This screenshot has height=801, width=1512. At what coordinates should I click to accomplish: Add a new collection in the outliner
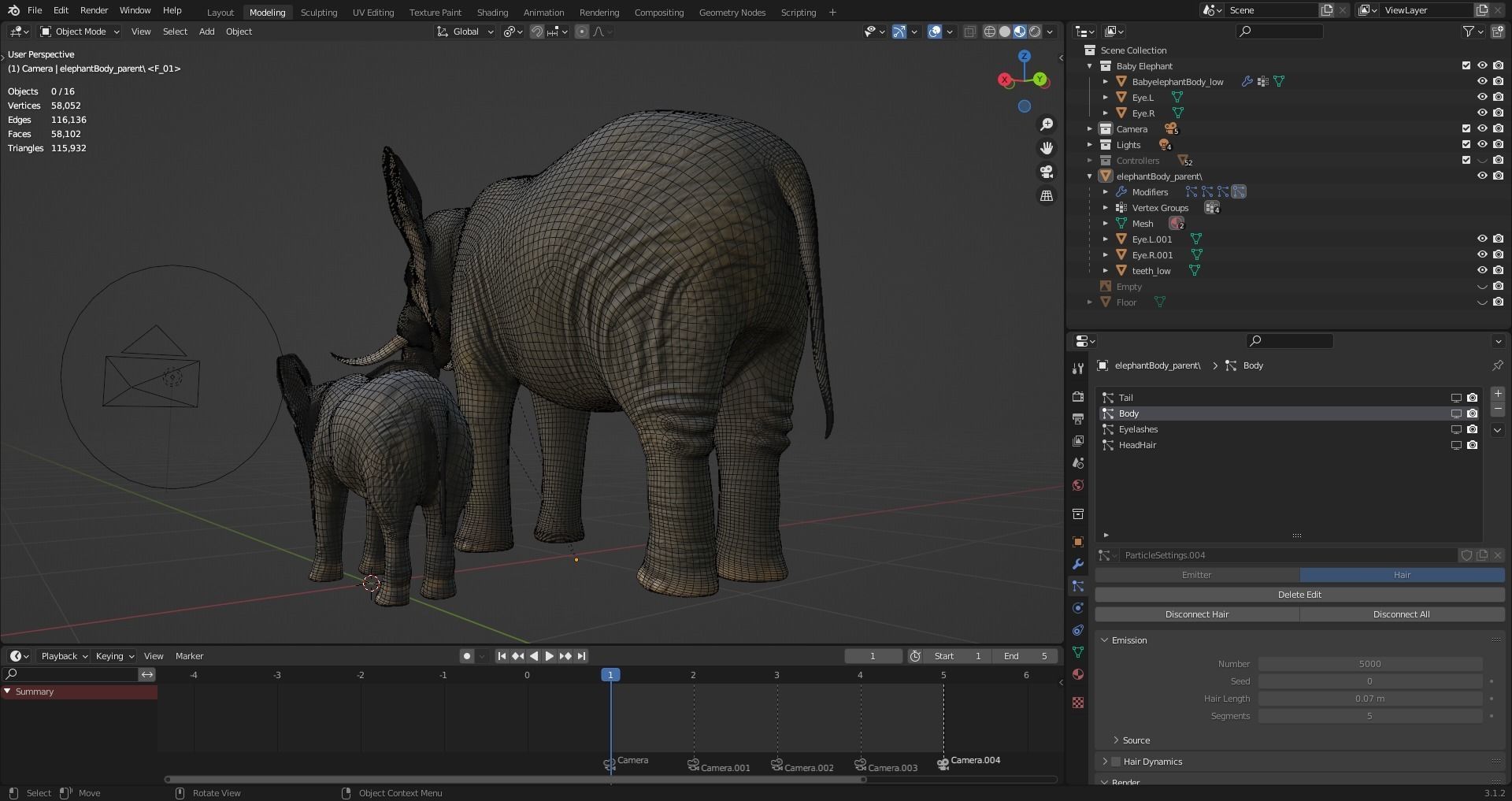(1497, 32)
